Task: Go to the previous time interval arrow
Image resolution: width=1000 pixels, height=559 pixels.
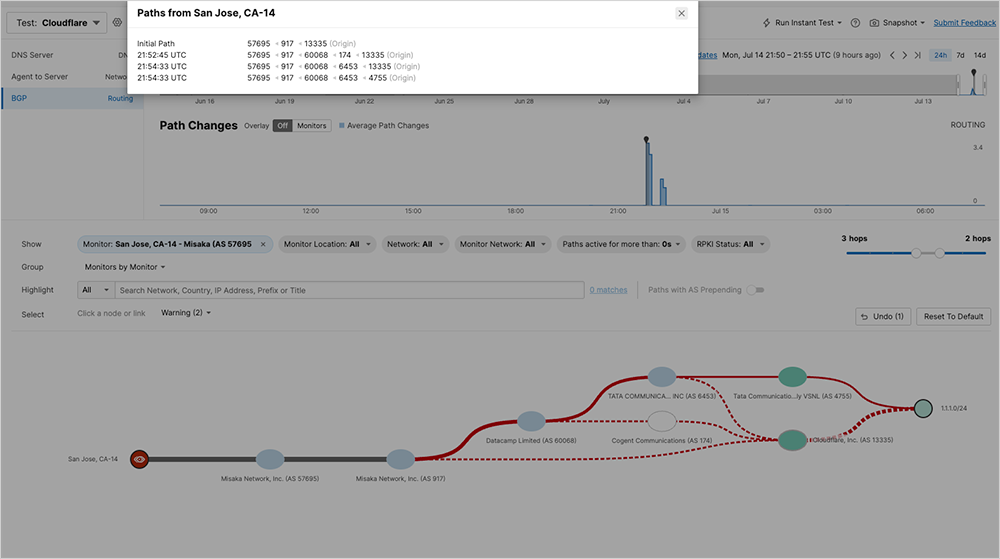Action: click(x=893, y=55)
